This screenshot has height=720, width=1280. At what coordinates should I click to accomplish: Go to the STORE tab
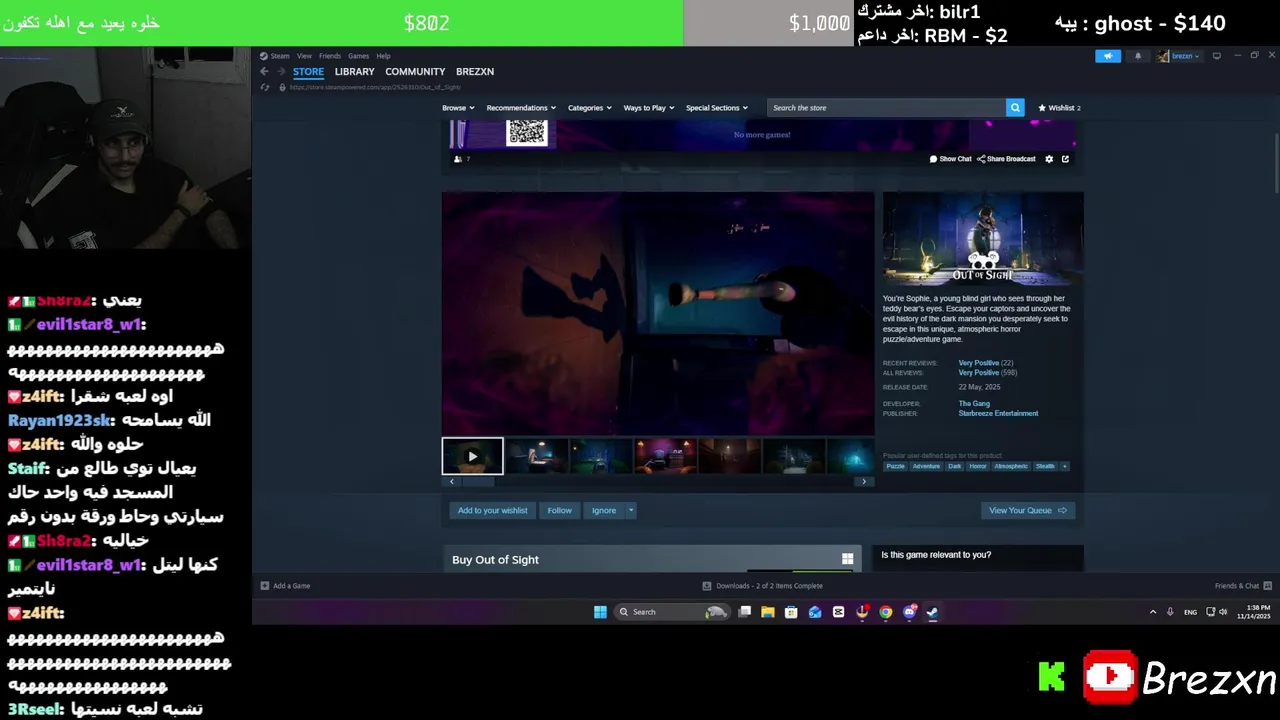pos(308,72)
